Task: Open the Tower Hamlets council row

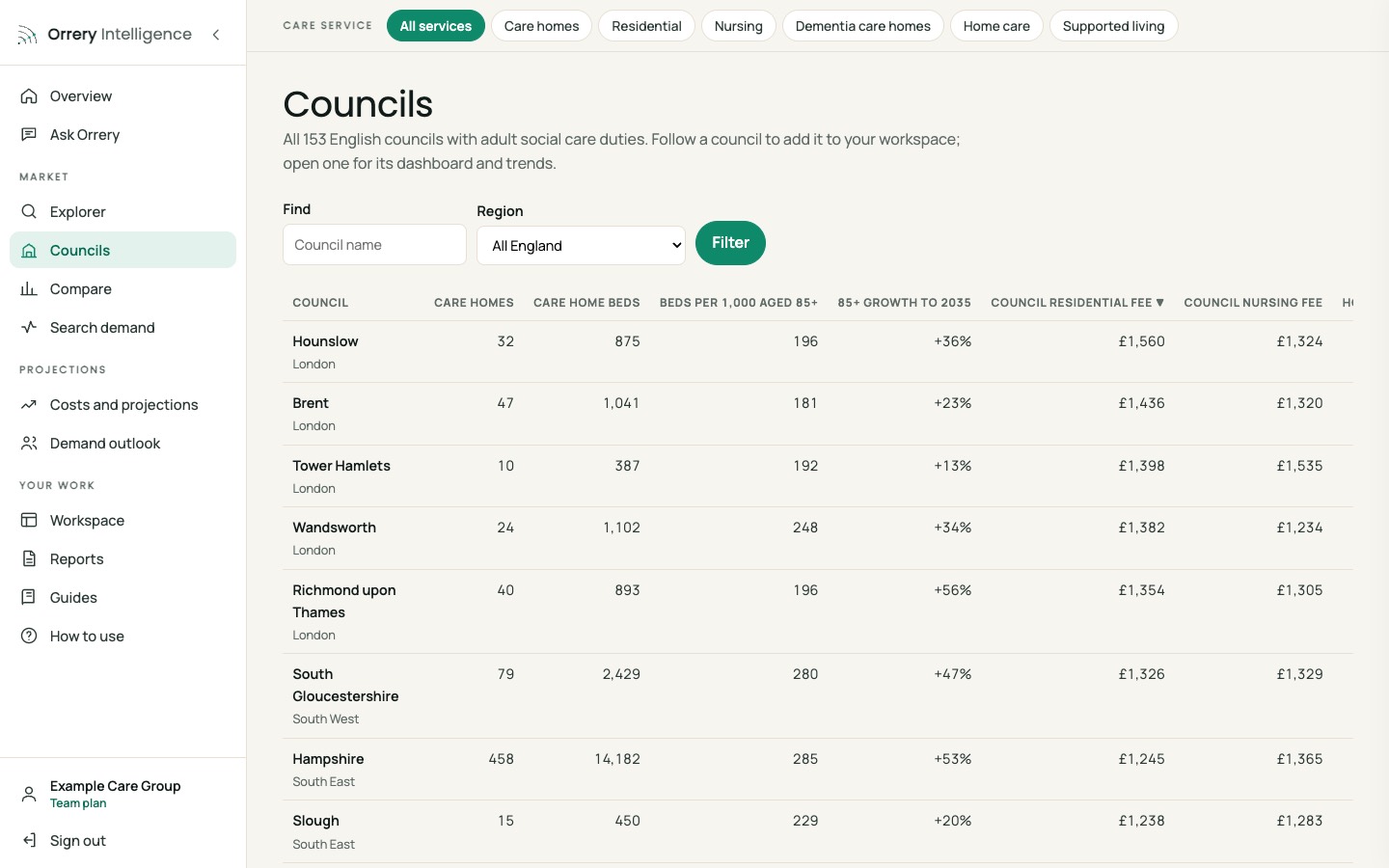Action: (x=341, y=466)
